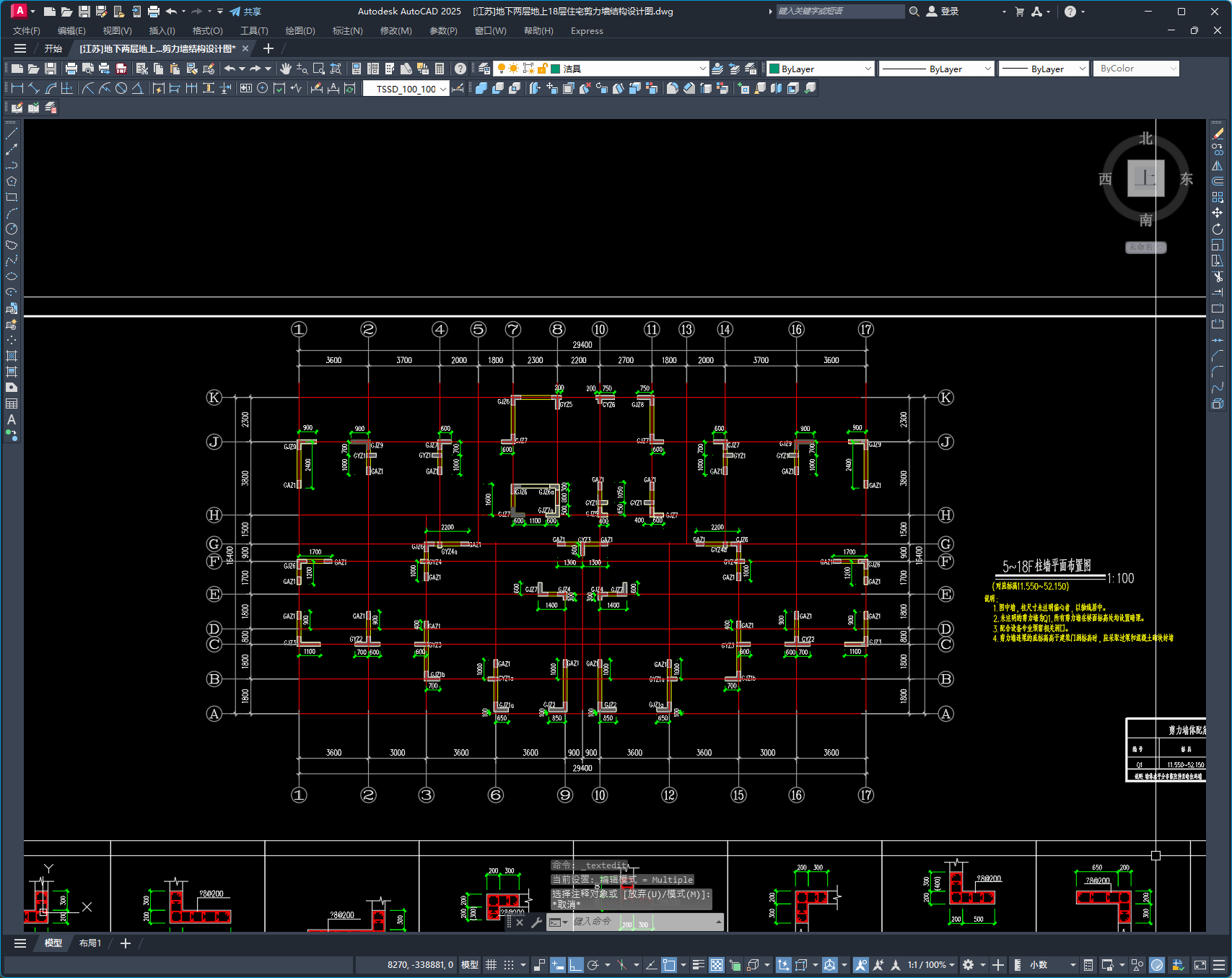Select the Line tool in left toolbar
The height and width of the screenshot is (978, 1232).
tap(12, 134)
